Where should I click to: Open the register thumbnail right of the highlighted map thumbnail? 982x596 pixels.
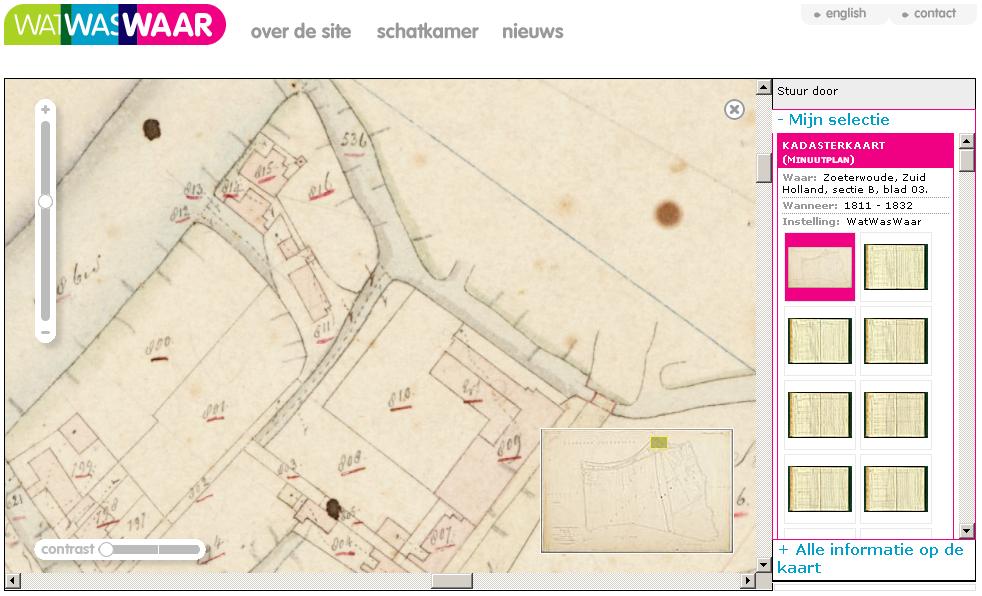[x=896, y=267]
